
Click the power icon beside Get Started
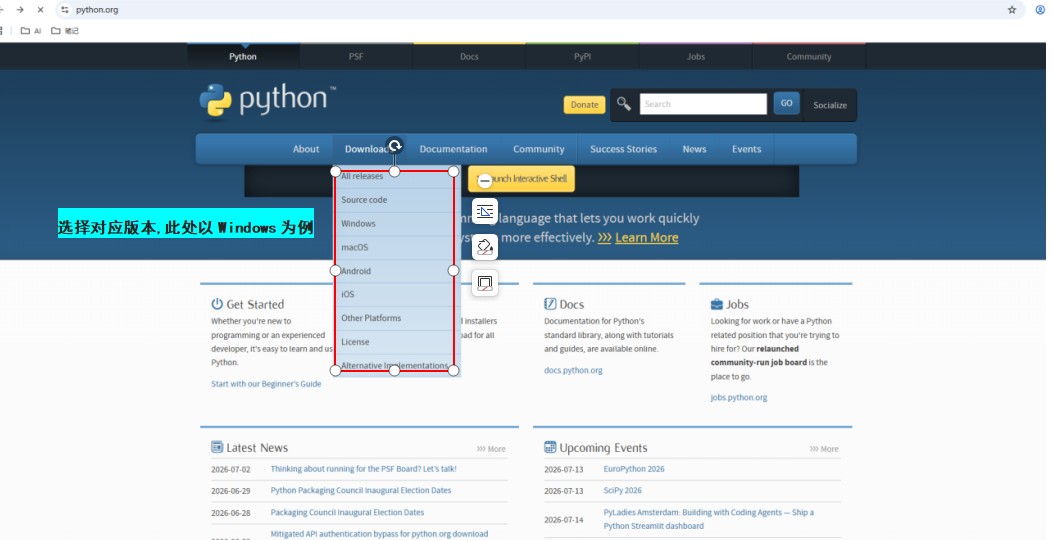coord(217,304)
